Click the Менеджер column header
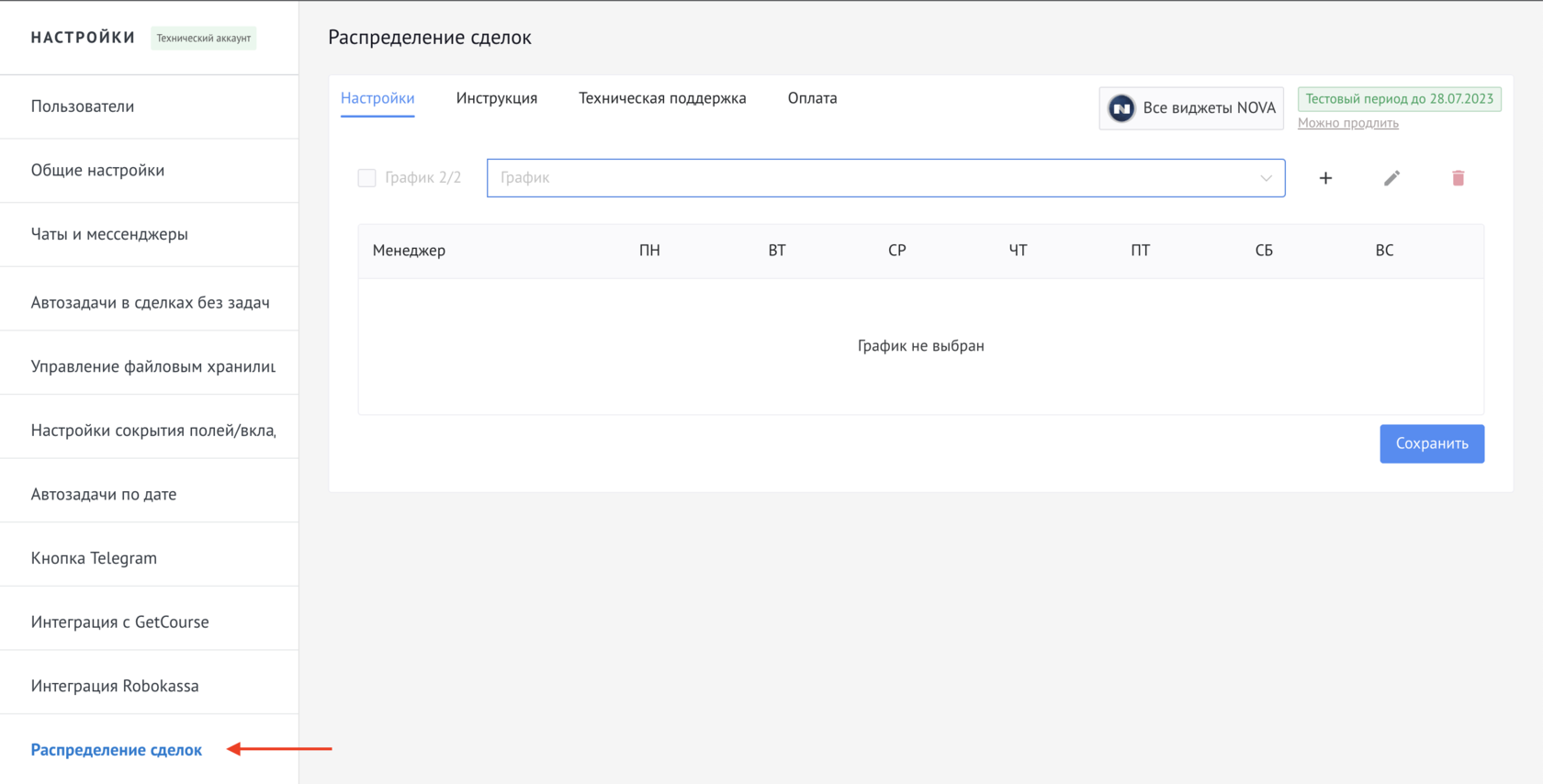The height and width of the screenshot is (784, 1543). (x=409, y=251)
